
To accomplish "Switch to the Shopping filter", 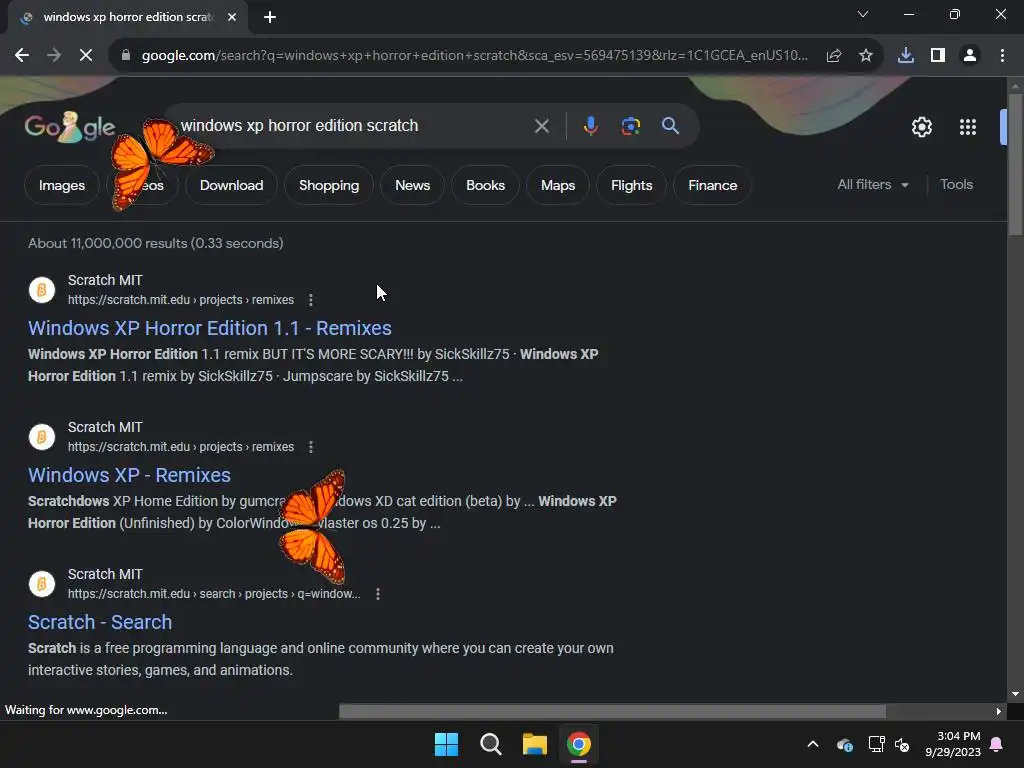I will [328, 185].
